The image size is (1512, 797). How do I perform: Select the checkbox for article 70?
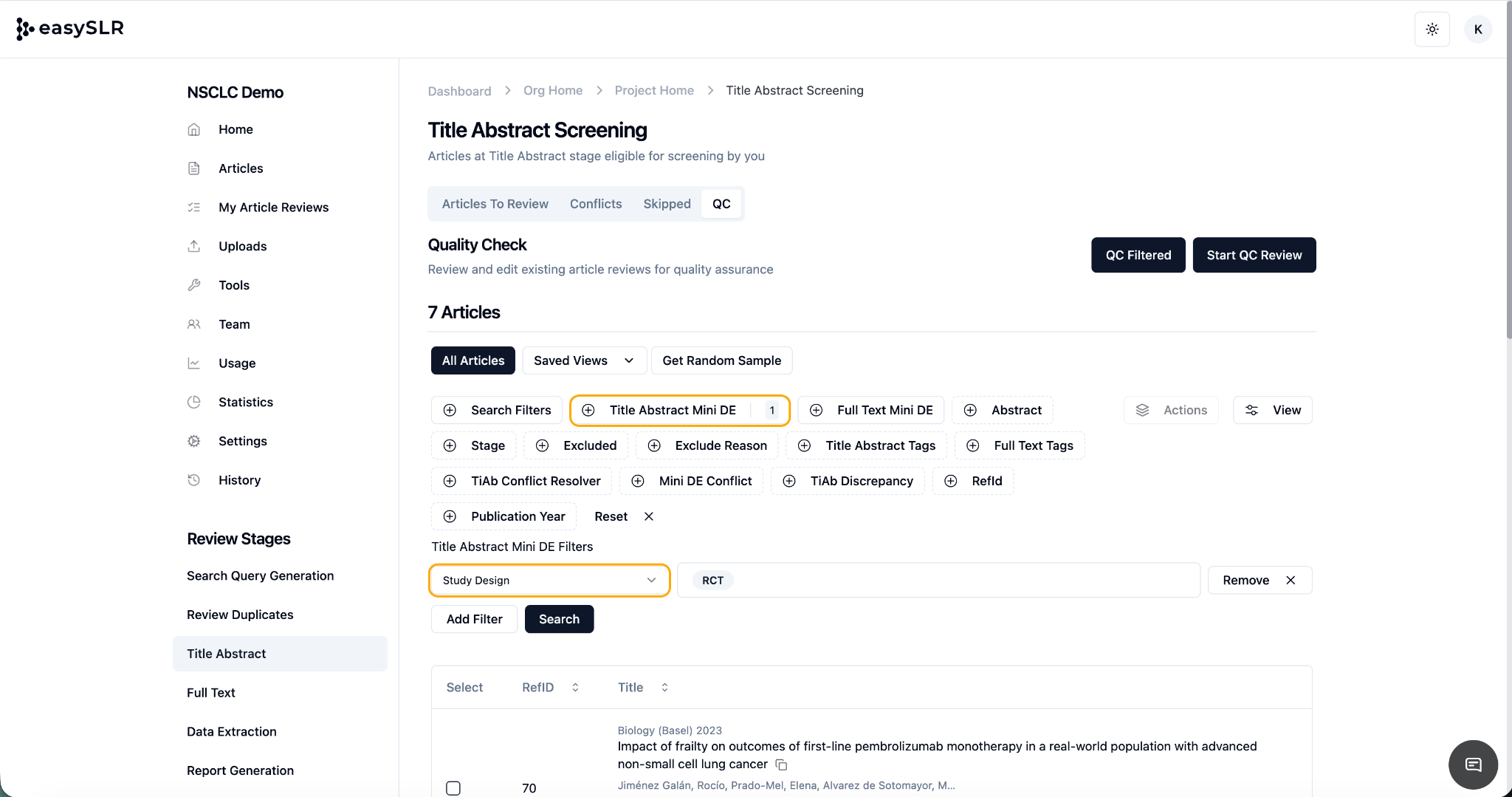coord(453,788)
